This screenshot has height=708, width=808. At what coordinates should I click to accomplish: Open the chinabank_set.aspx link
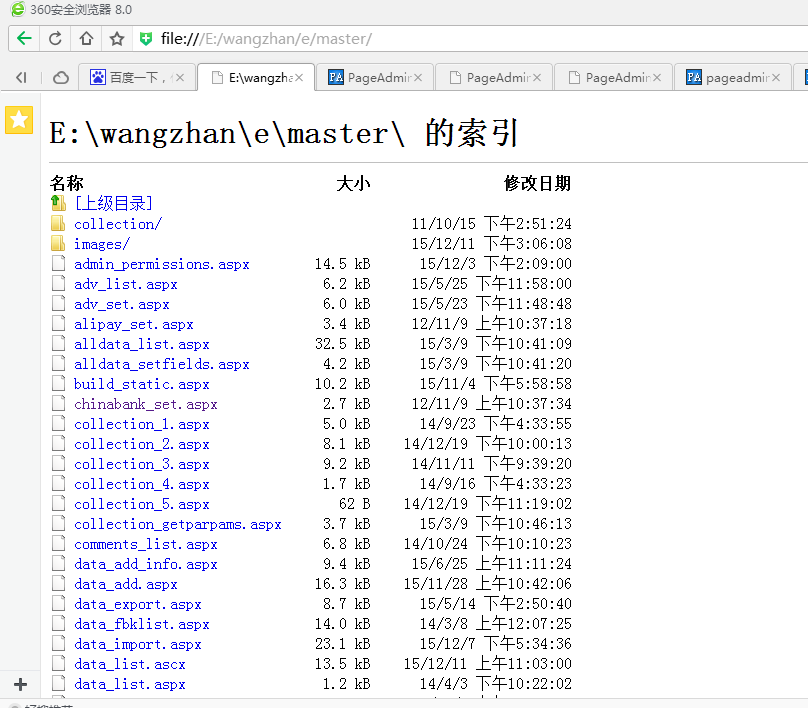pyautogui.click(x=145, y=404)
